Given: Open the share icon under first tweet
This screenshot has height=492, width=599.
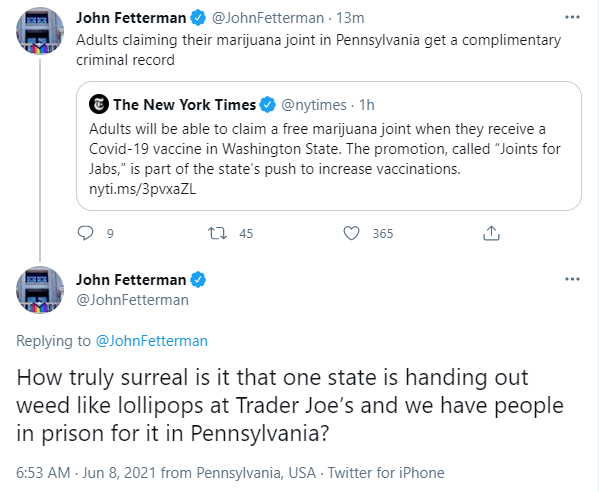Looking at the screenshot, I should [x=491, y=233].
